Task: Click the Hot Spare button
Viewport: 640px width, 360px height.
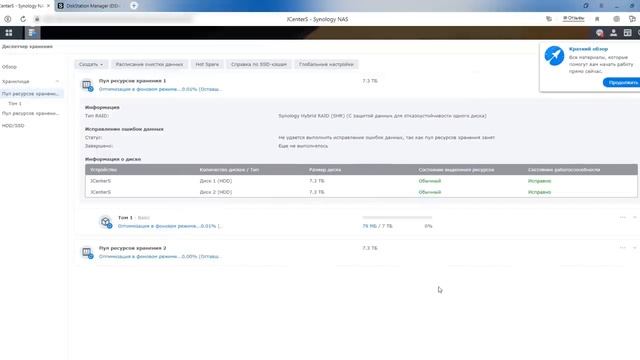Action: [207, 64]
